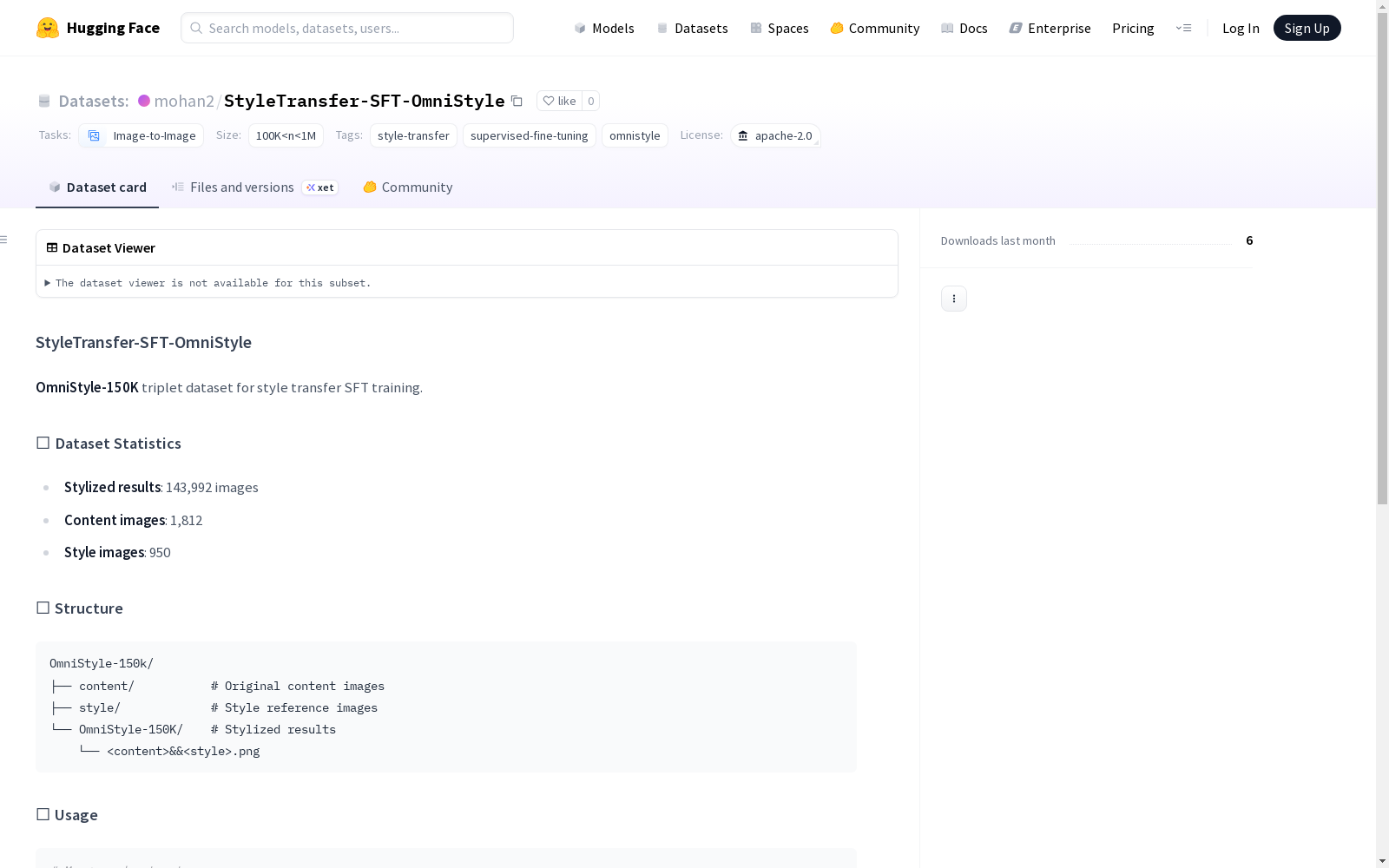Click the '# Stylized results' code comment

273,730
